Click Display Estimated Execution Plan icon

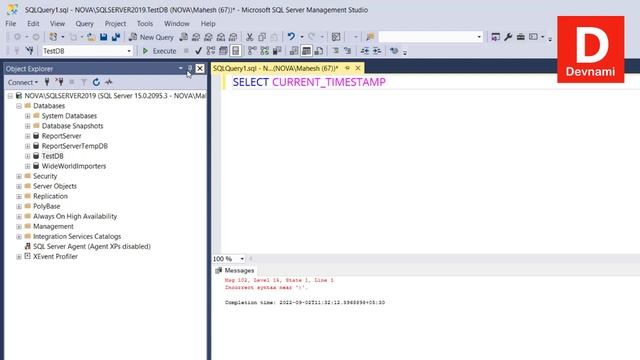(x=211, y=51)
